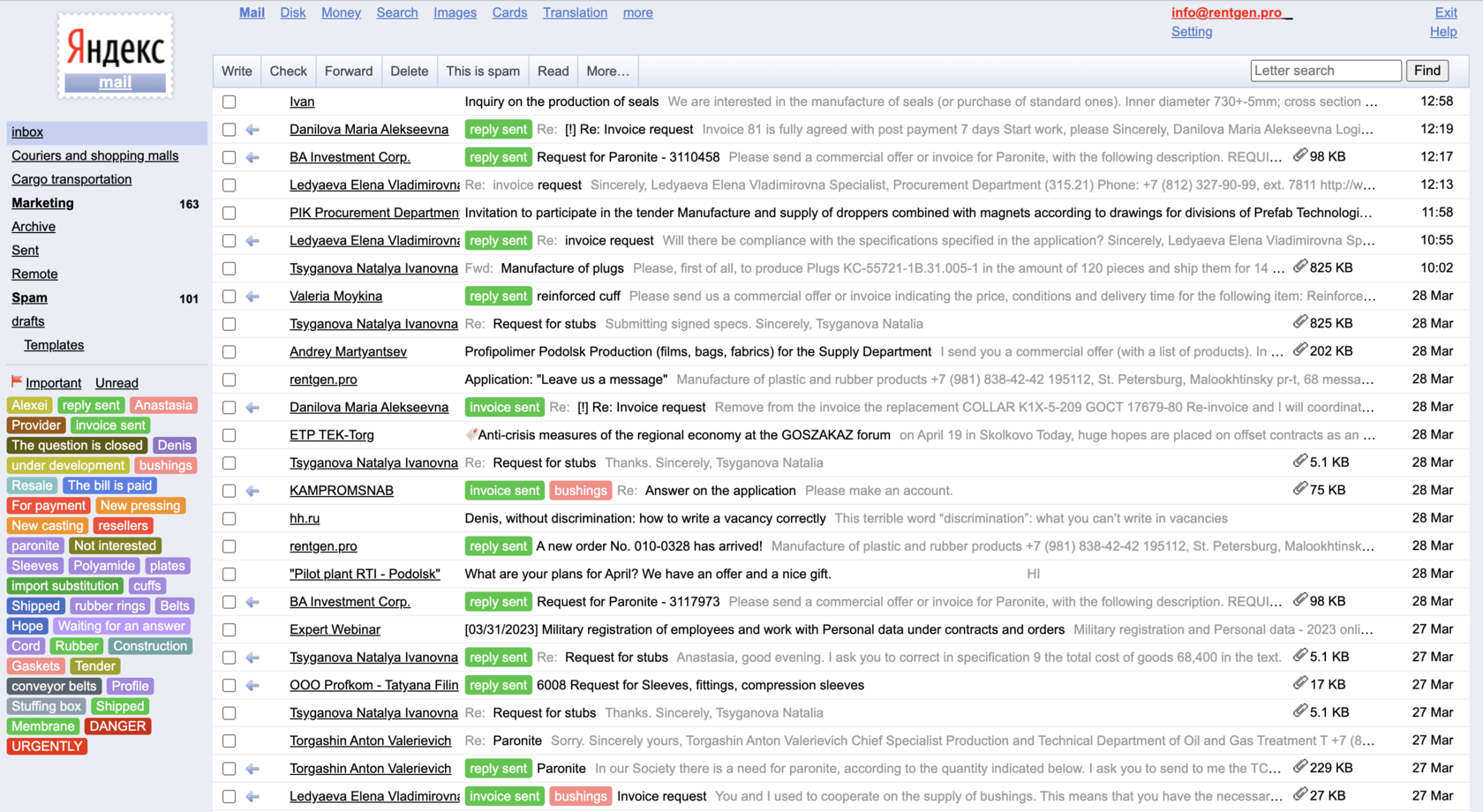Click the Exit link
The image size is (1483, 812).
tap(1446, 12)
